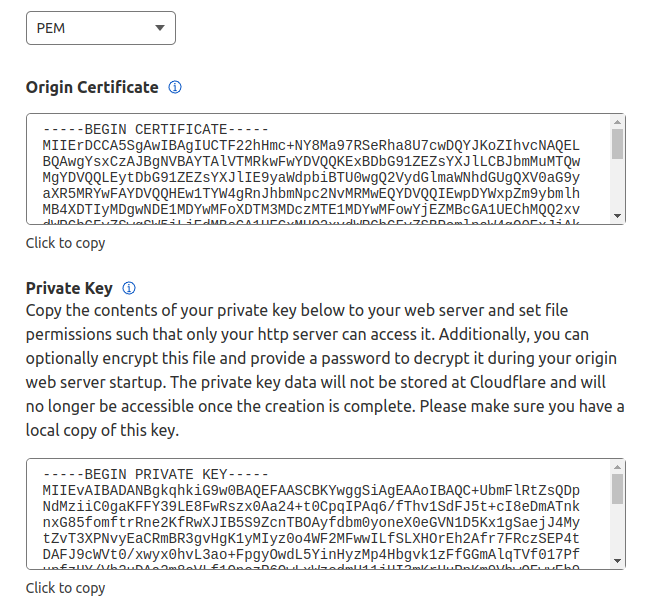Click the info icon beside Origin Certificate
Screen dimensions: 650x596
(175, 87)
